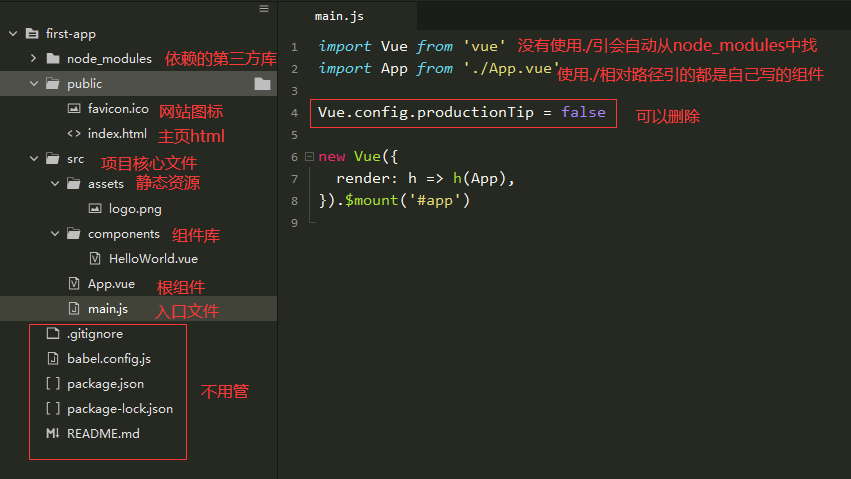Open App.vue from the file tree
The width and height of the screenshot is (851, 479).
click(111, 284)
